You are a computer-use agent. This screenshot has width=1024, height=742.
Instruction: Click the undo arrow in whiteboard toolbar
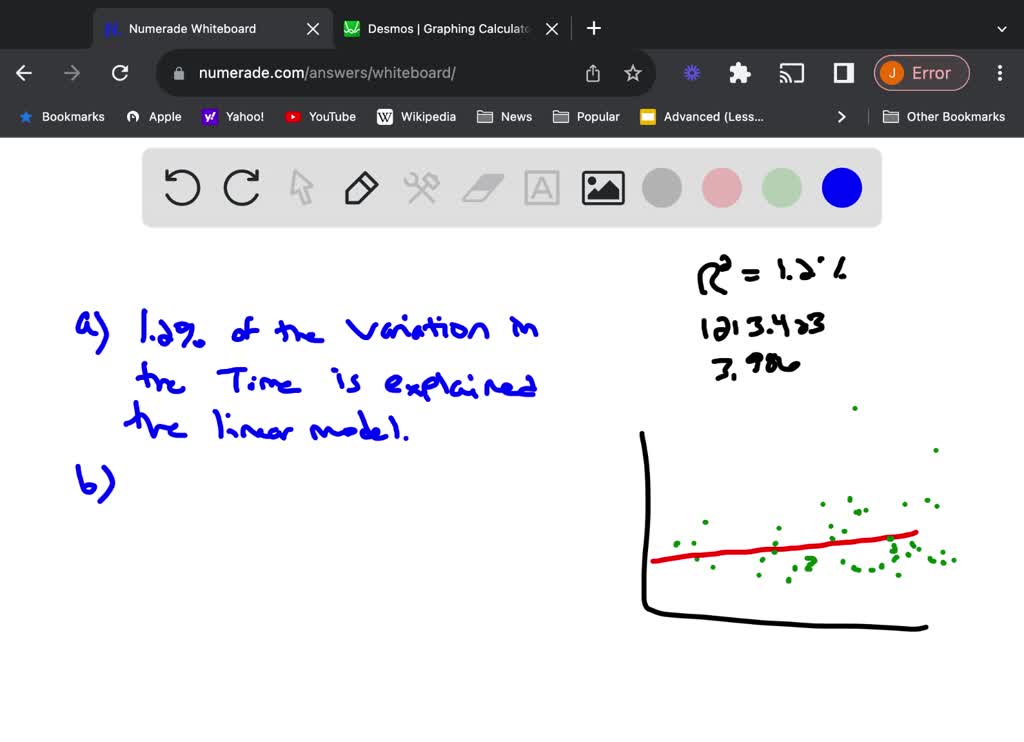pos(182,188)
